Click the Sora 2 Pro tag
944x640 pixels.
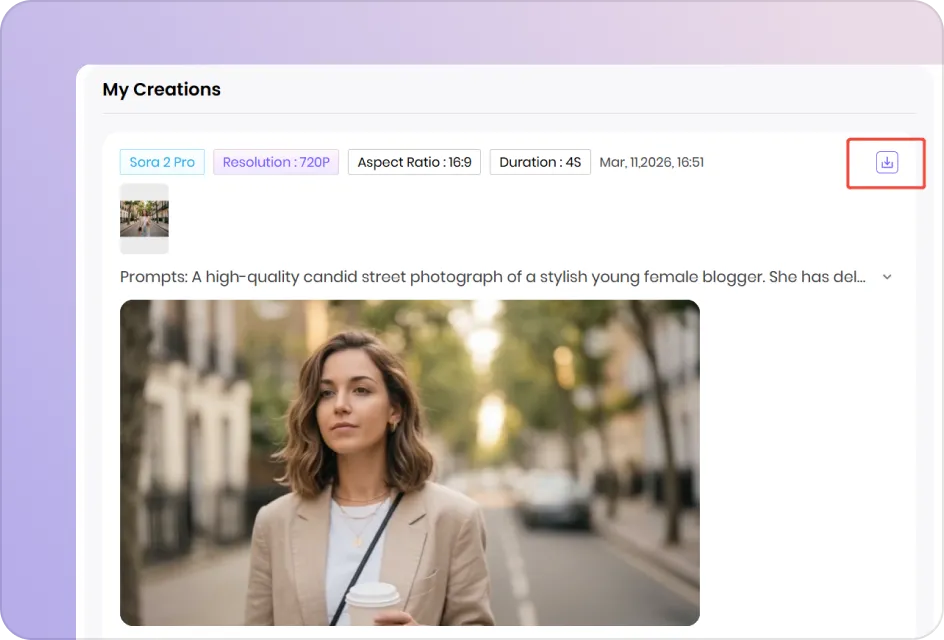(162, 162)
